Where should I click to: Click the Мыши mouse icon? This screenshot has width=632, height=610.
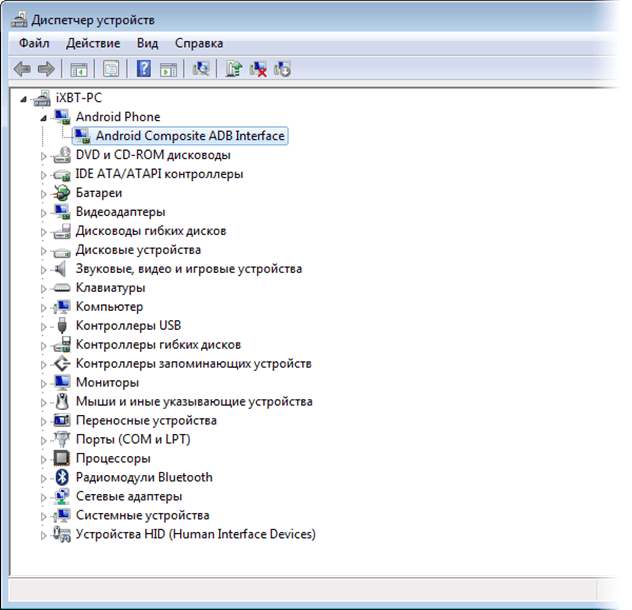62,401
